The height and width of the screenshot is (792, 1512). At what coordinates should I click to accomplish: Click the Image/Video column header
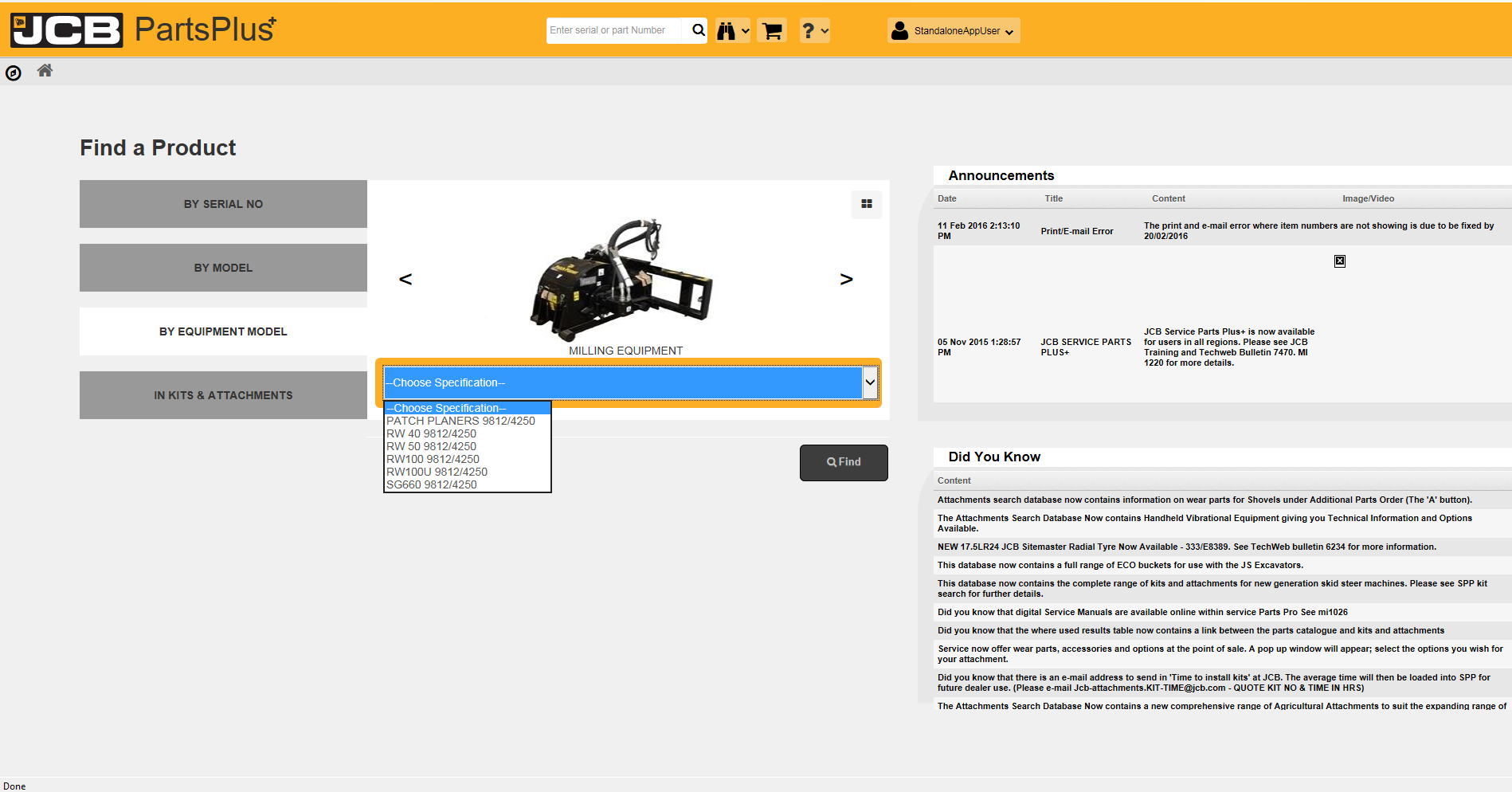click(1369, 198)
